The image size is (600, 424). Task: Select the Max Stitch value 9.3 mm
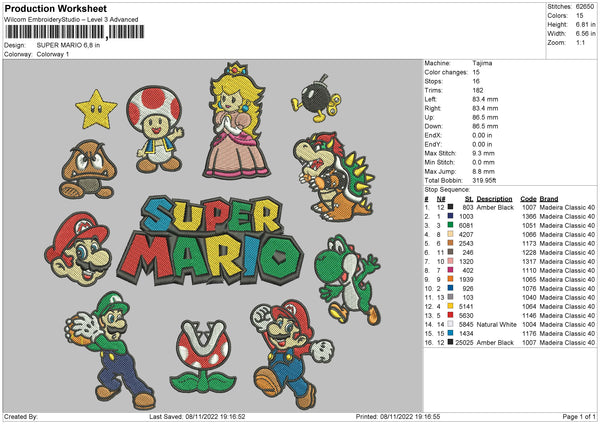click(484, 153)
